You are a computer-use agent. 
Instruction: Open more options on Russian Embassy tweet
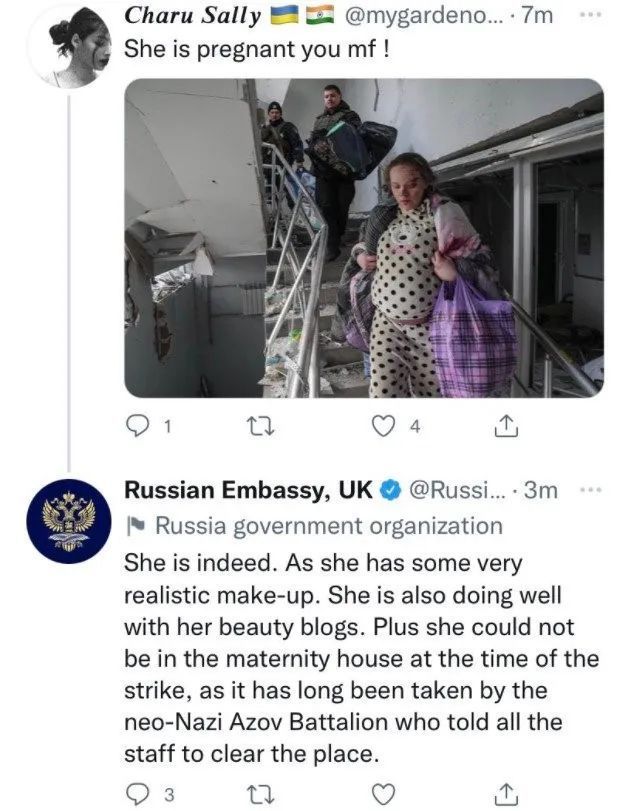coord(592,489)
